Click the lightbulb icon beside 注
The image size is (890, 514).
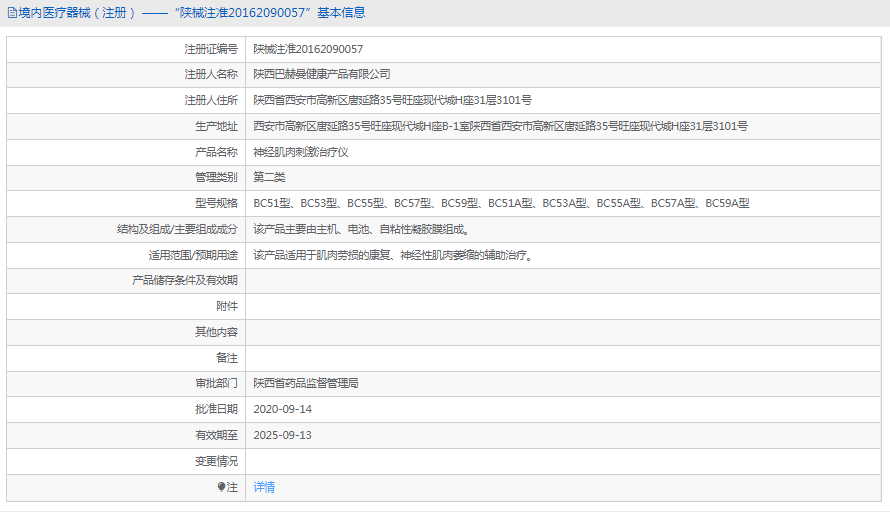tap(221, 487)
